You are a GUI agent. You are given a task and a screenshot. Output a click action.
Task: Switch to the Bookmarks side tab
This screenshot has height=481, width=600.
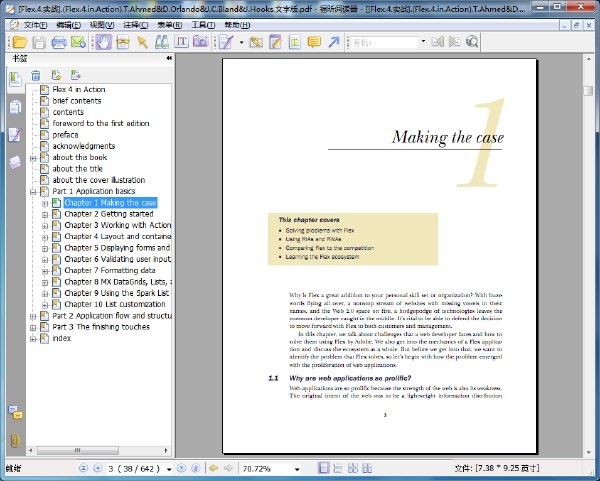coord(15,79)
